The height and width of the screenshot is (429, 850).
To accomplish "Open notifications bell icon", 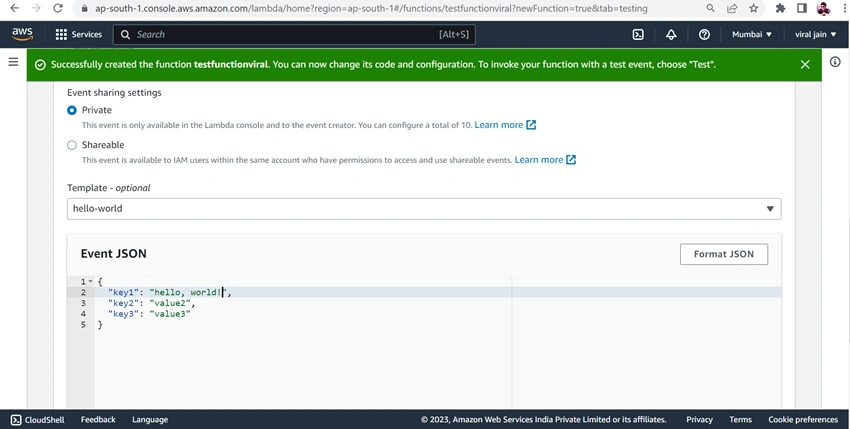I will [x=671, y=34].
